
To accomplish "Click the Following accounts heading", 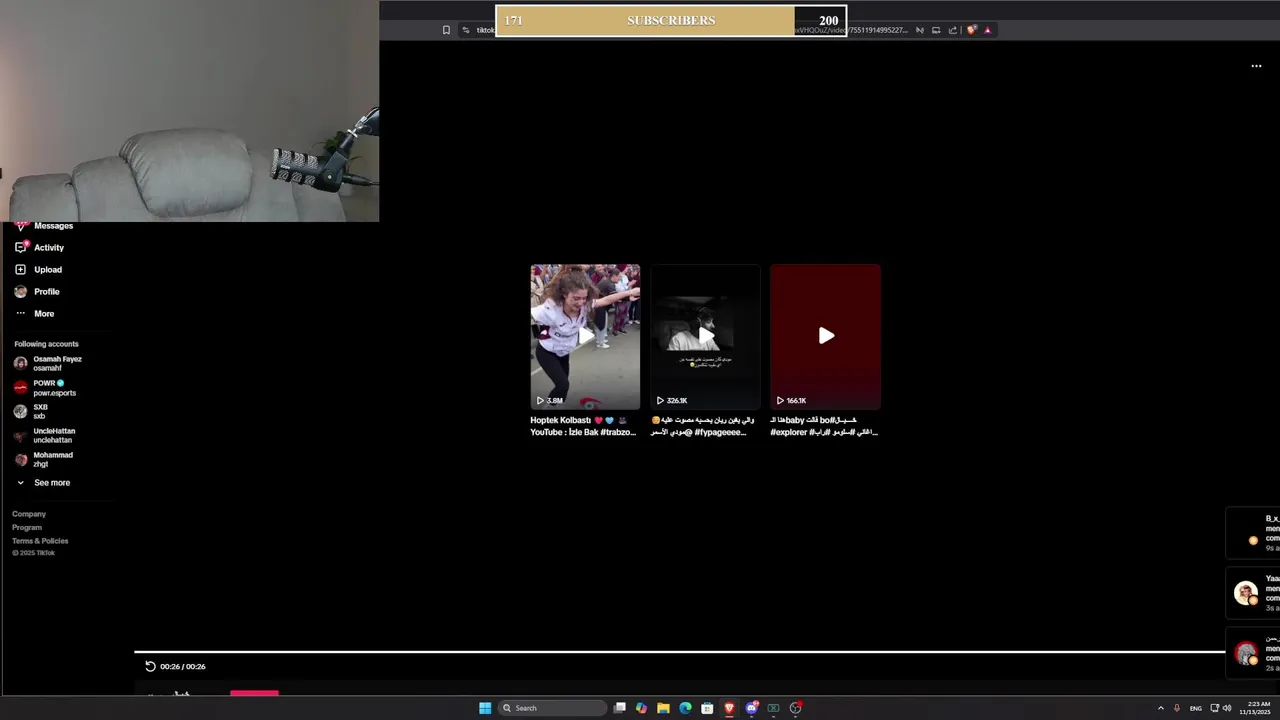I will coord(46,344).
